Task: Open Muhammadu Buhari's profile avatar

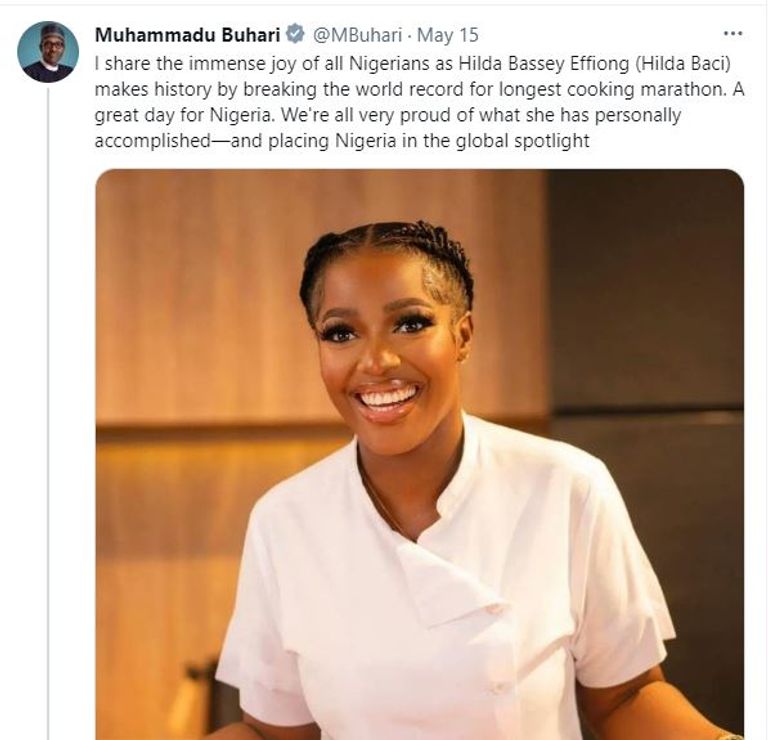Action: [x=48, y=52]
